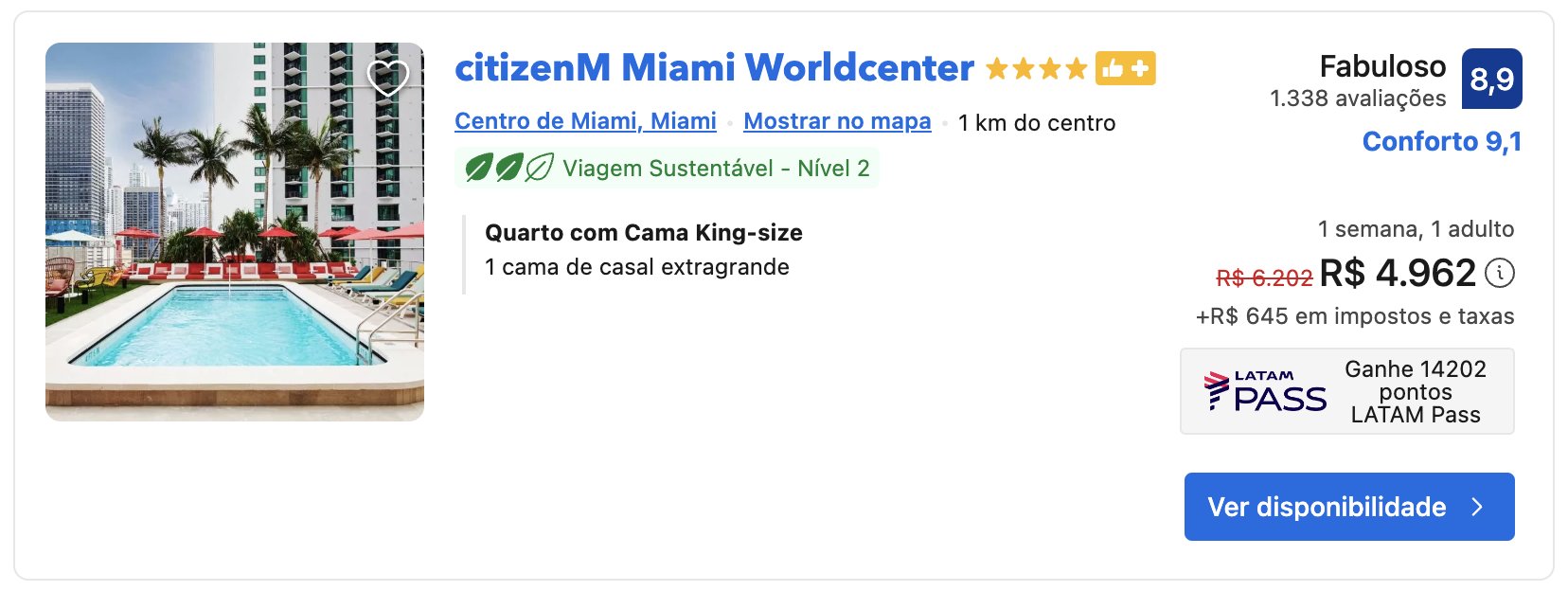Image resolution: width=1568 pixels, height=591 pixels.
Task: Select Quarto com Cama King-size room name
Action: 644,233
